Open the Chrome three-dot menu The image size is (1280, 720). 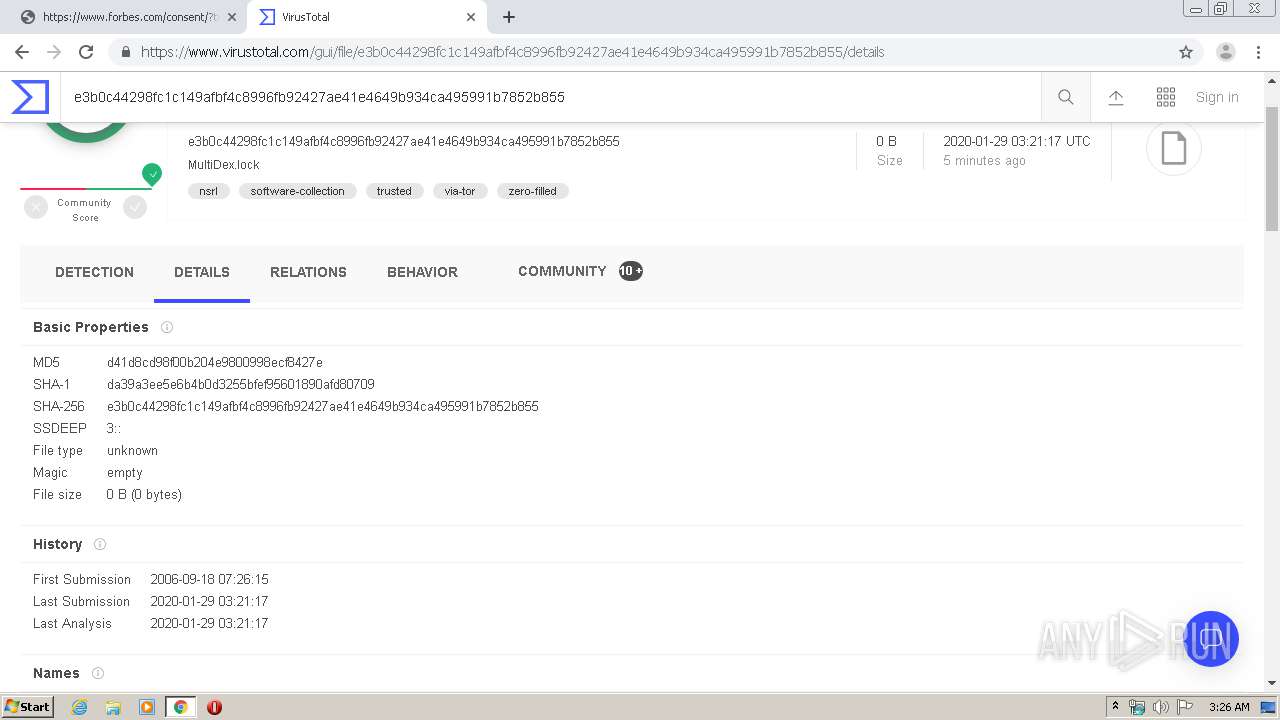pyautogui.click(x=1258, y=52)
